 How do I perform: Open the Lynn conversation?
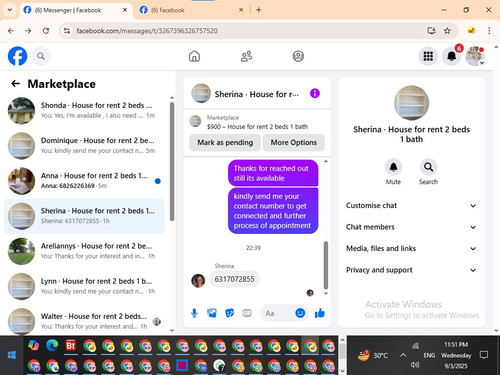tap(84, 286)
